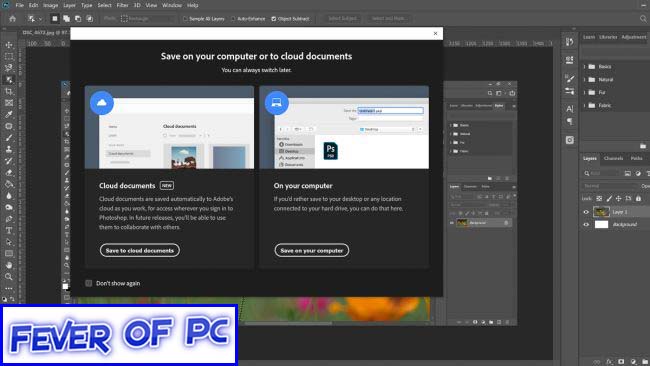The width and height of the screenshot is (650, 366).
Task: Toggle lock transparent pixels icon
Action: click(599, 199)
